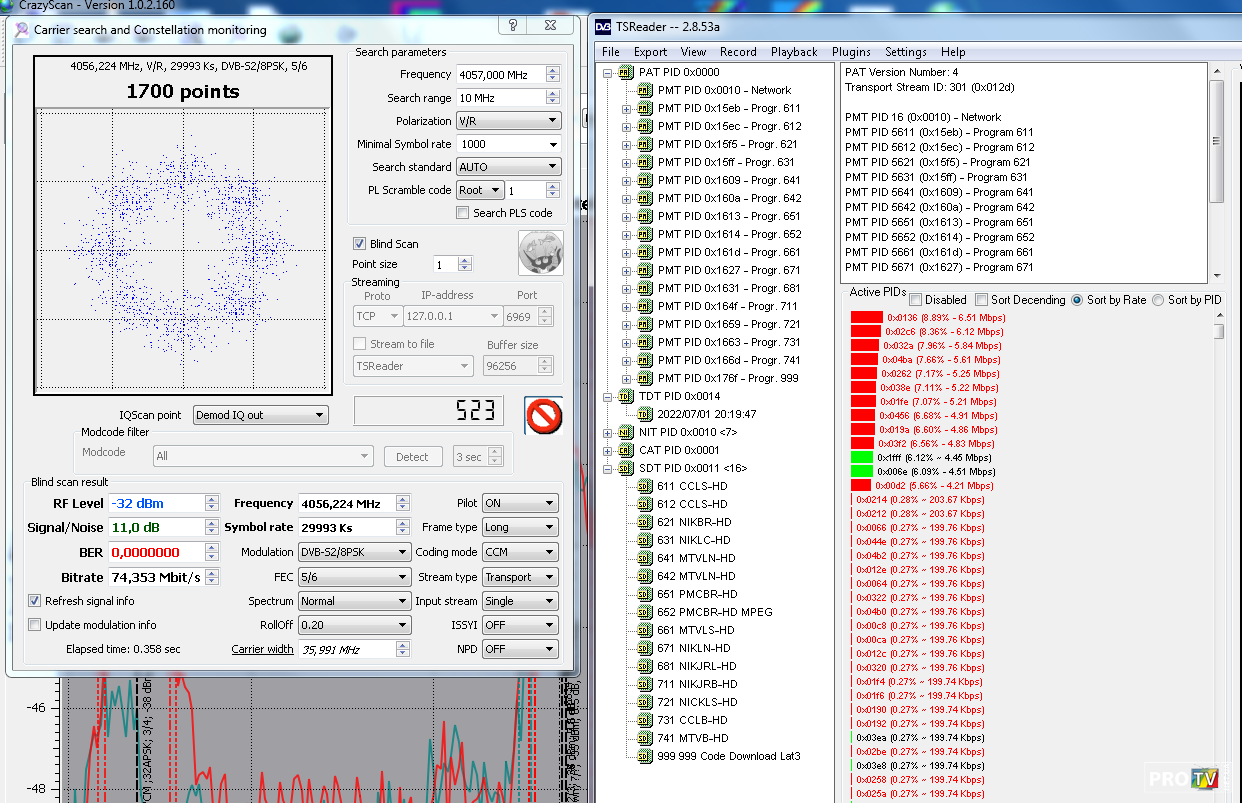Select the PAT PID 0x0000 node icon
Image resolution: width=1242 pixels, height=803 pixels.
click(x=626, y=72)
